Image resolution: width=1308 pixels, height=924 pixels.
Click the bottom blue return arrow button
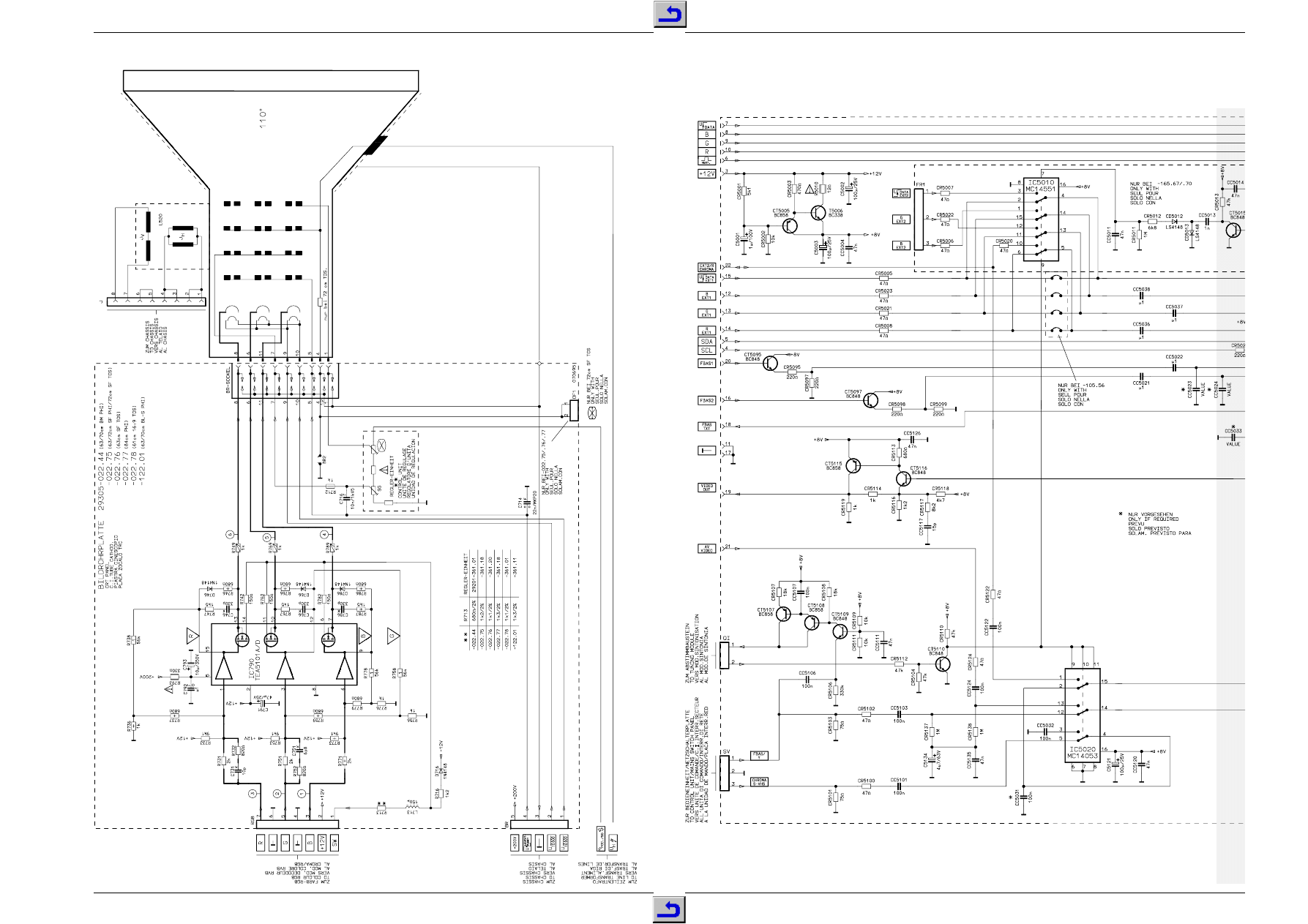tap(668, 909)
